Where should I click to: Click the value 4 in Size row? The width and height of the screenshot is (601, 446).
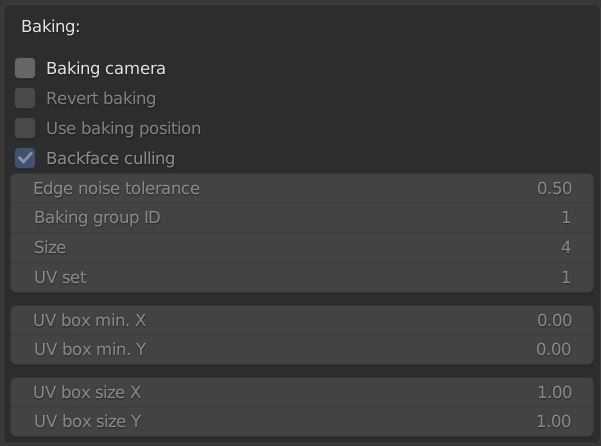(566, 248)
